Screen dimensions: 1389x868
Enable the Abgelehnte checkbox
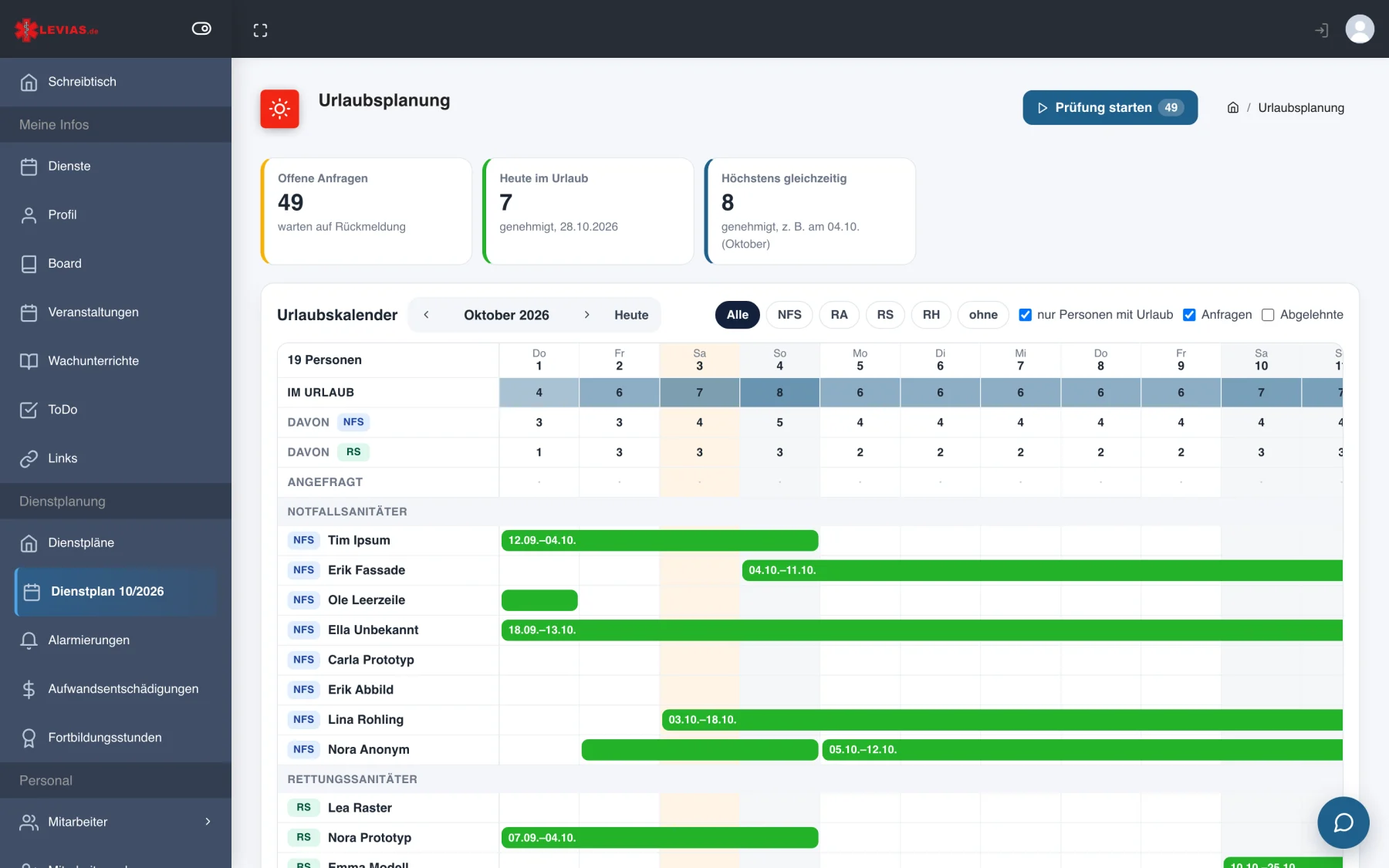(x=1268, y=315)
